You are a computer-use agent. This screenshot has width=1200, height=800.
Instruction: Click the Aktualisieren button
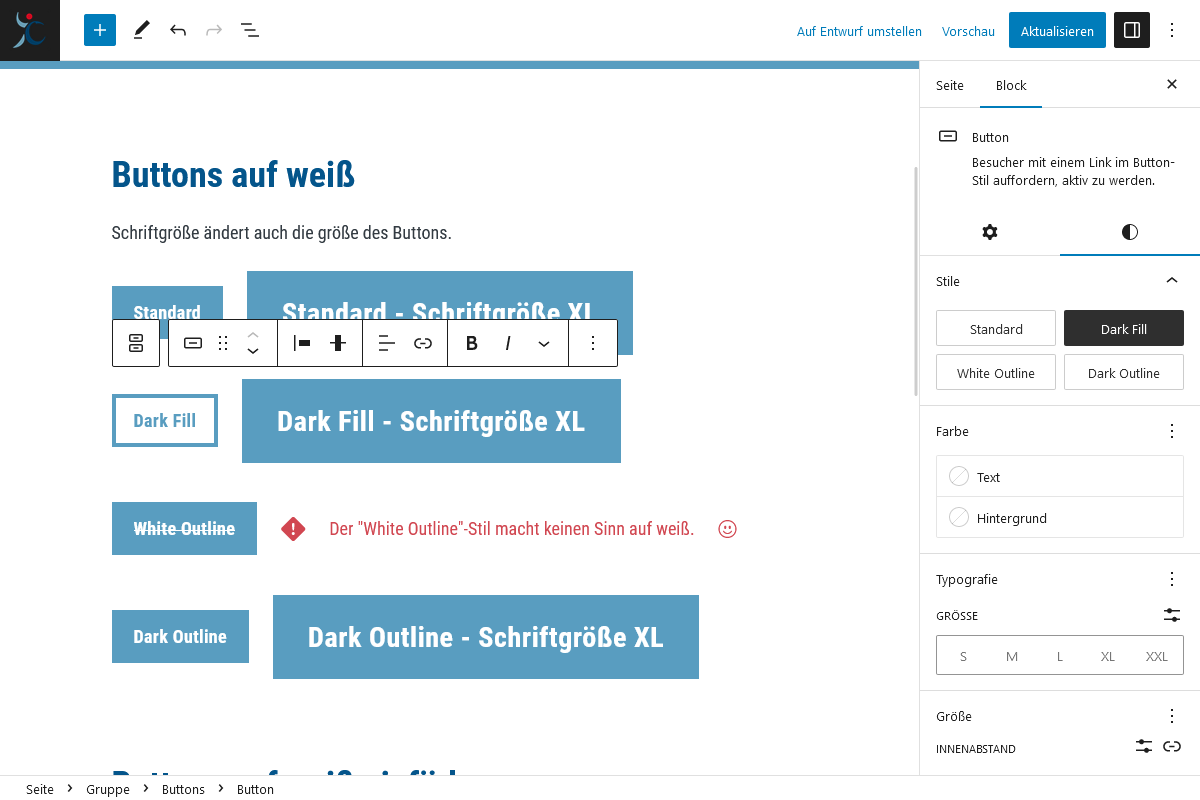tap(1057, 30)
